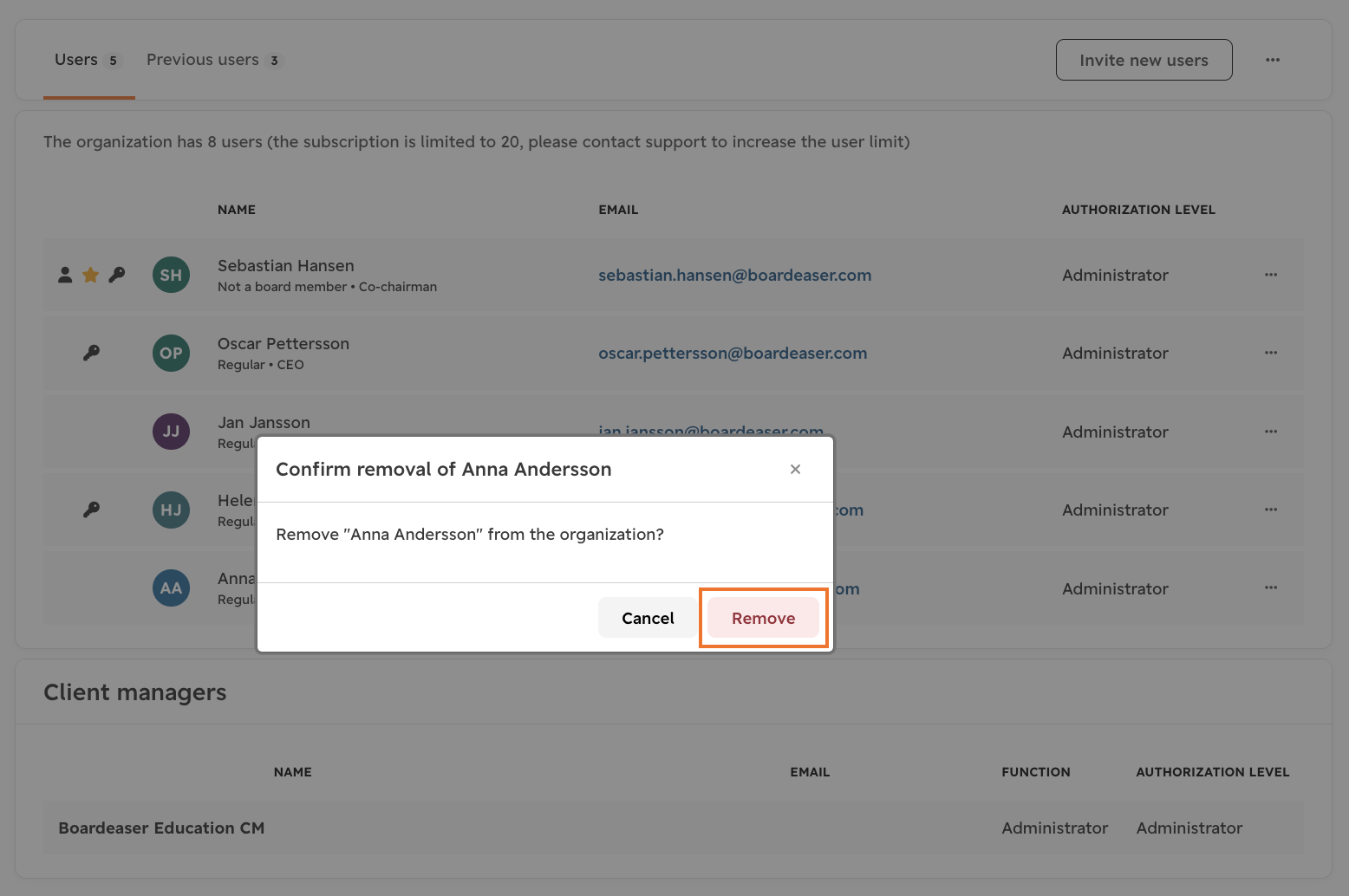The image size is (1349, 896).
Task: Select the Users tab
Action: pyautogui.click(x=88, y=60)
